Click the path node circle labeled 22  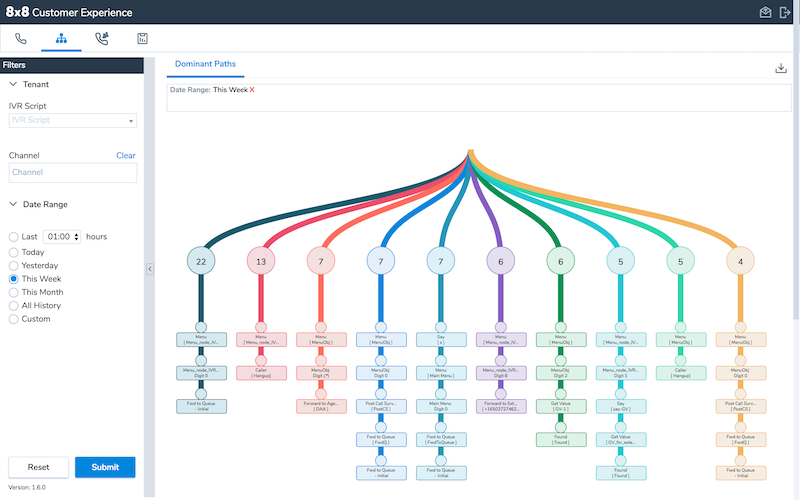201,261
